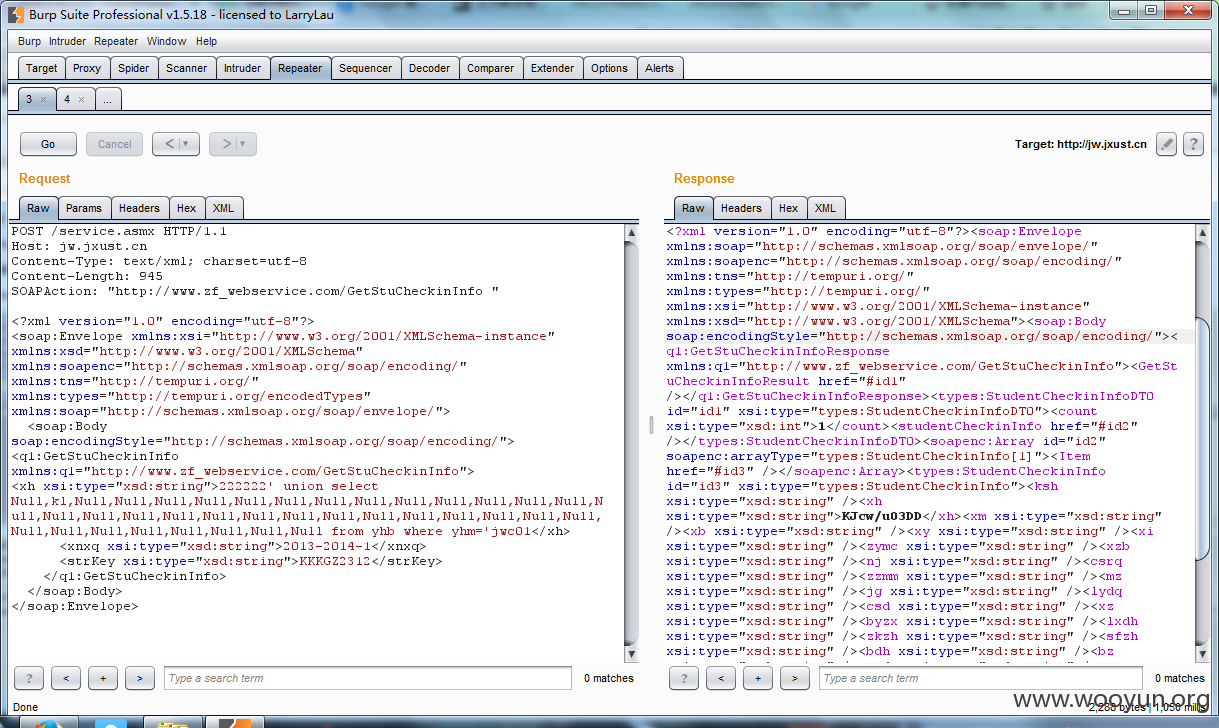Open history back dropdown button
The width and height of the screenshot is (1219, 728).
[x=176, y=144]
